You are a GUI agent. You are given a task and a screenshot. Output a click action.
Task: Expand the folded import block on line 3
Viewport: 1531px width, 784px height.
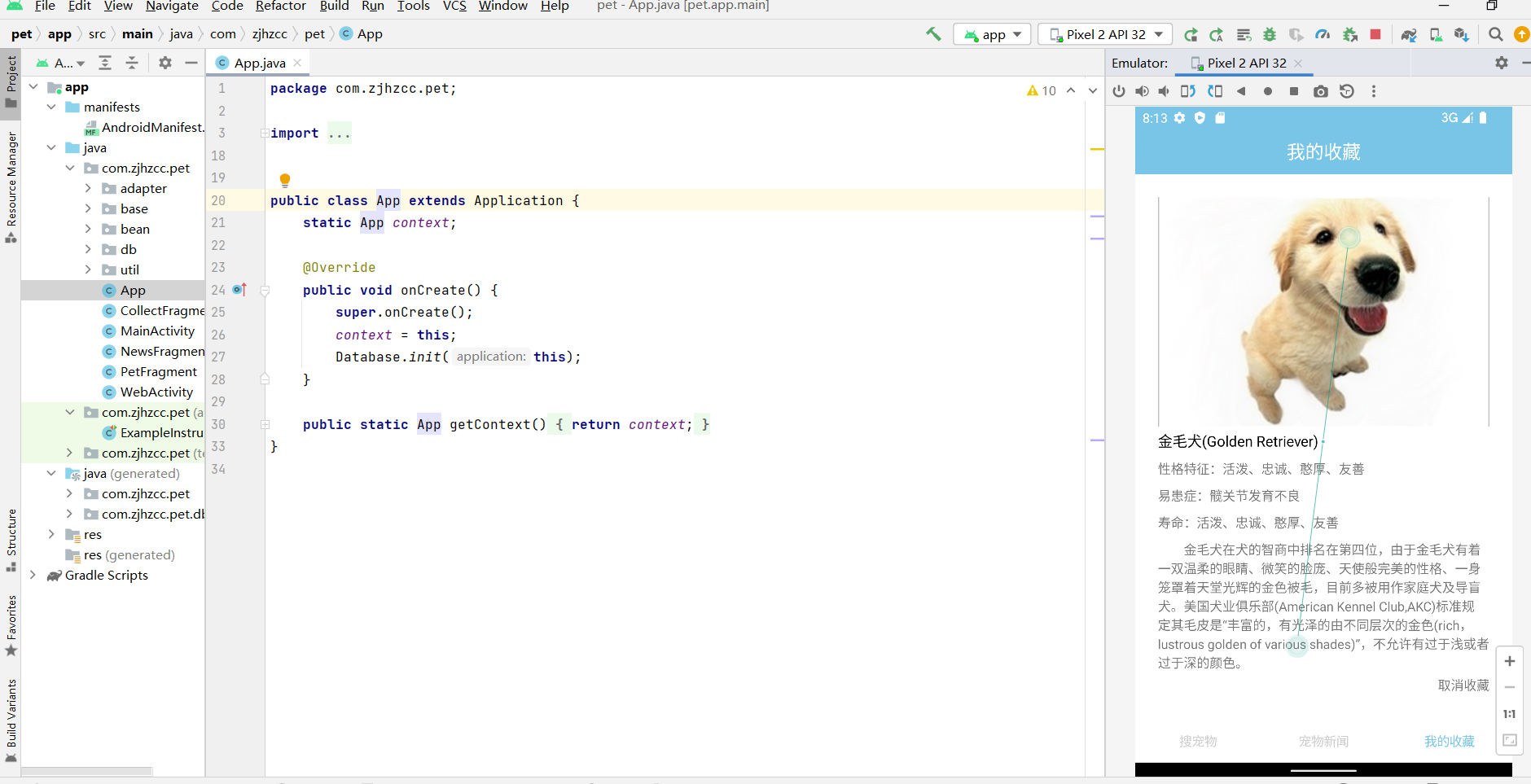tap(264, 133)
